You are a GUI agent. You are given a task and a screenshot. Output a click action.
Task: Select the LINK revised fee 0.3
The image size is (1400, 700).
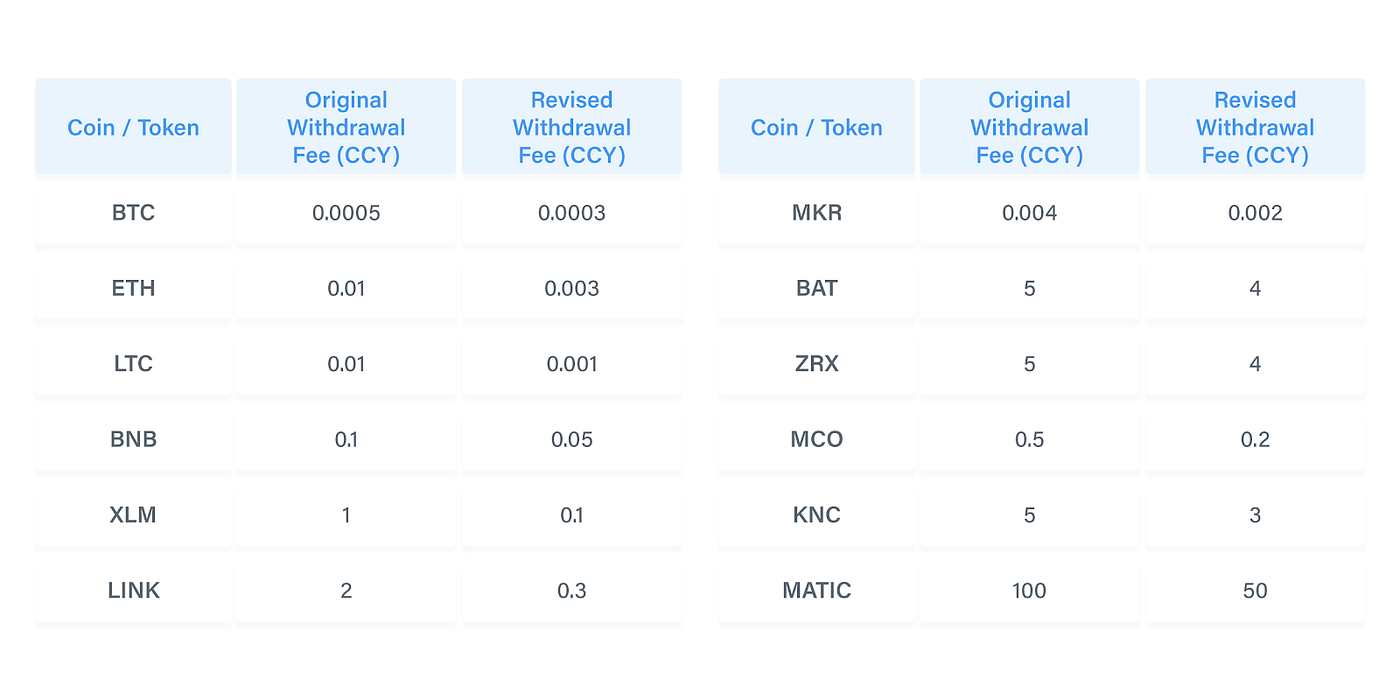572,591
